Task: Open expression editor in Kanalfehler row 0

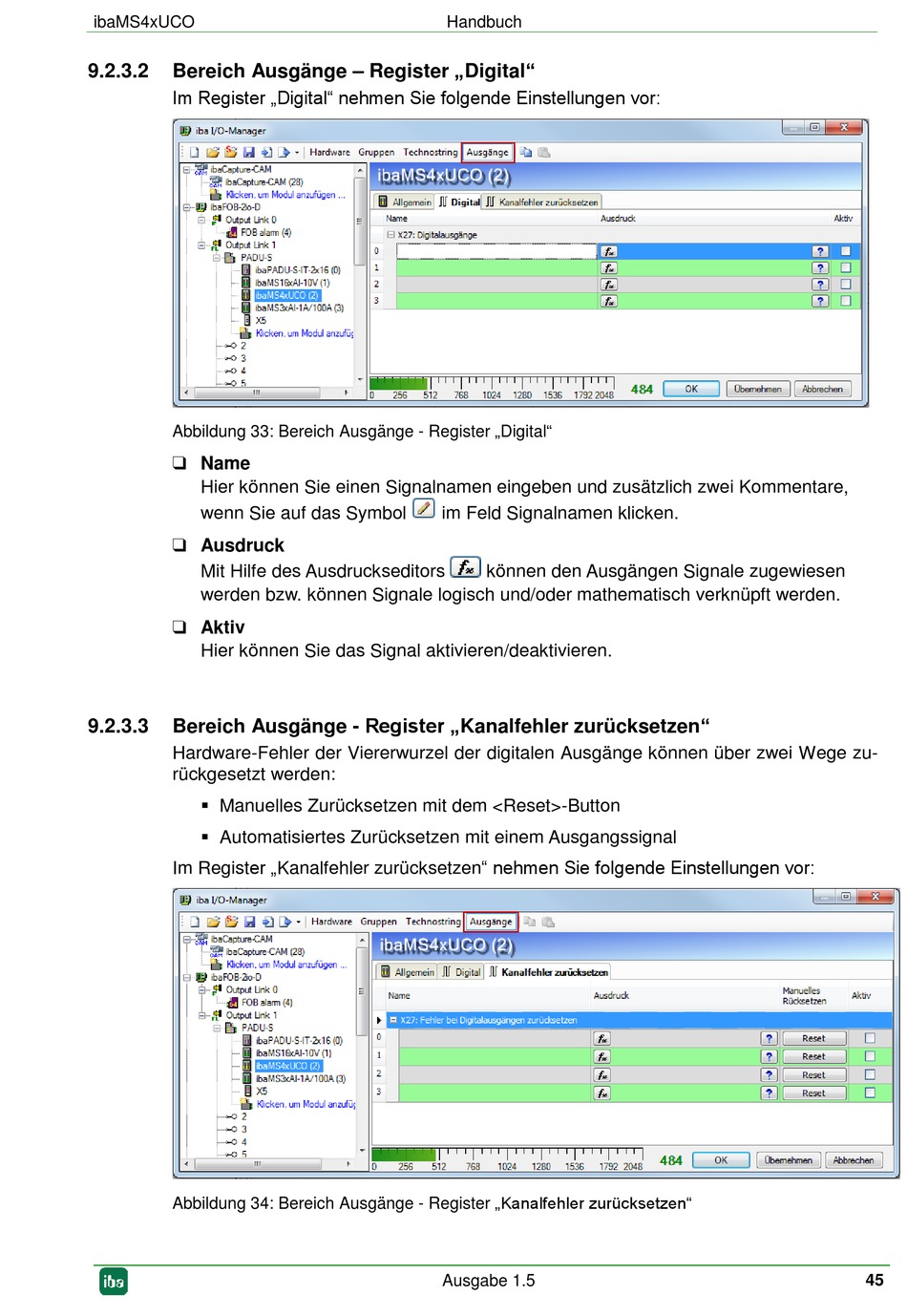Action: pyautogui.click(x=602, y=1039)
